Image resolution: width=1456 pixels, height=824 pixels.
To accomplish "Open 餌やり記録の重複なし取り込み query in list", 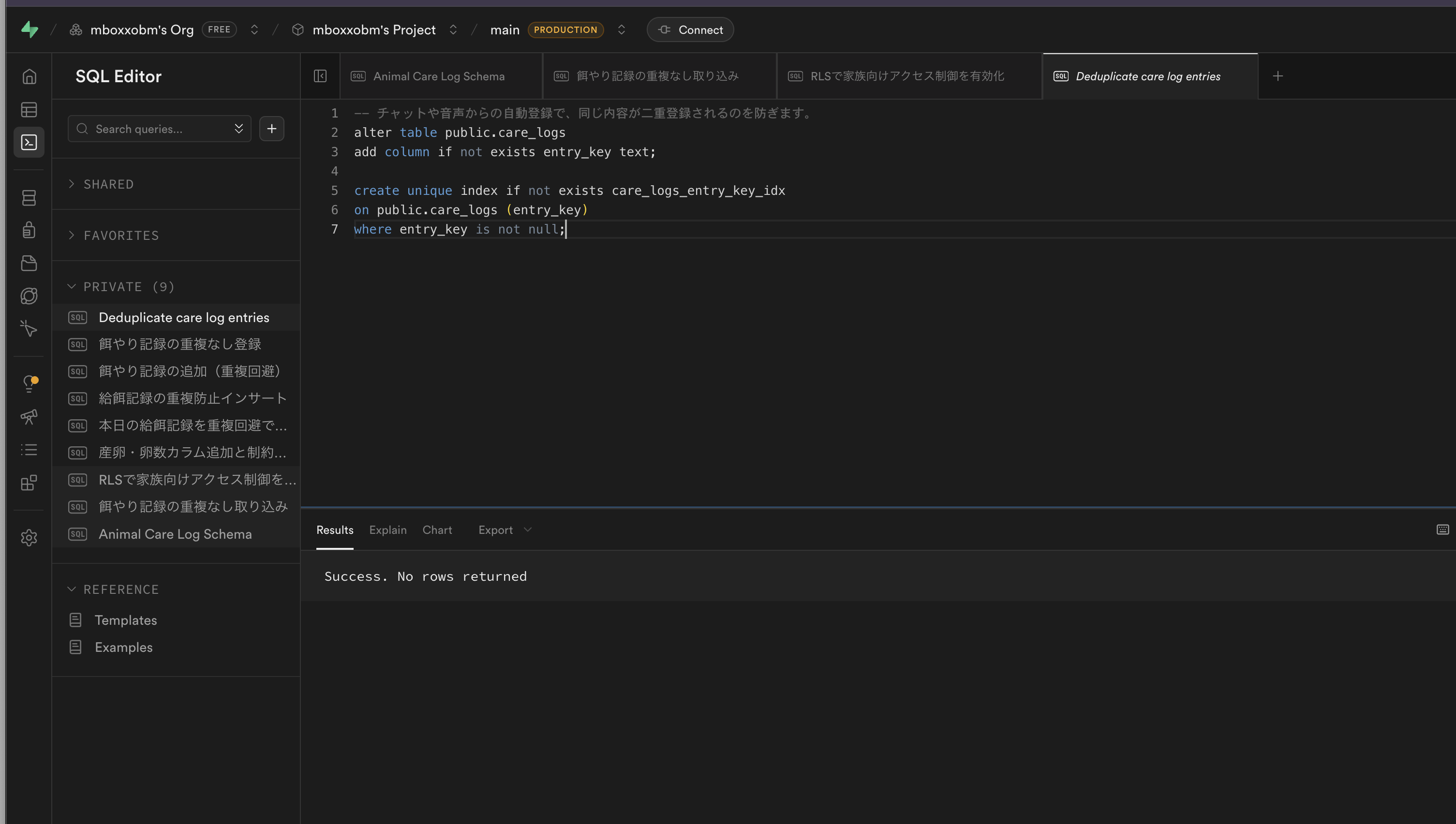I will click(176, 506).
